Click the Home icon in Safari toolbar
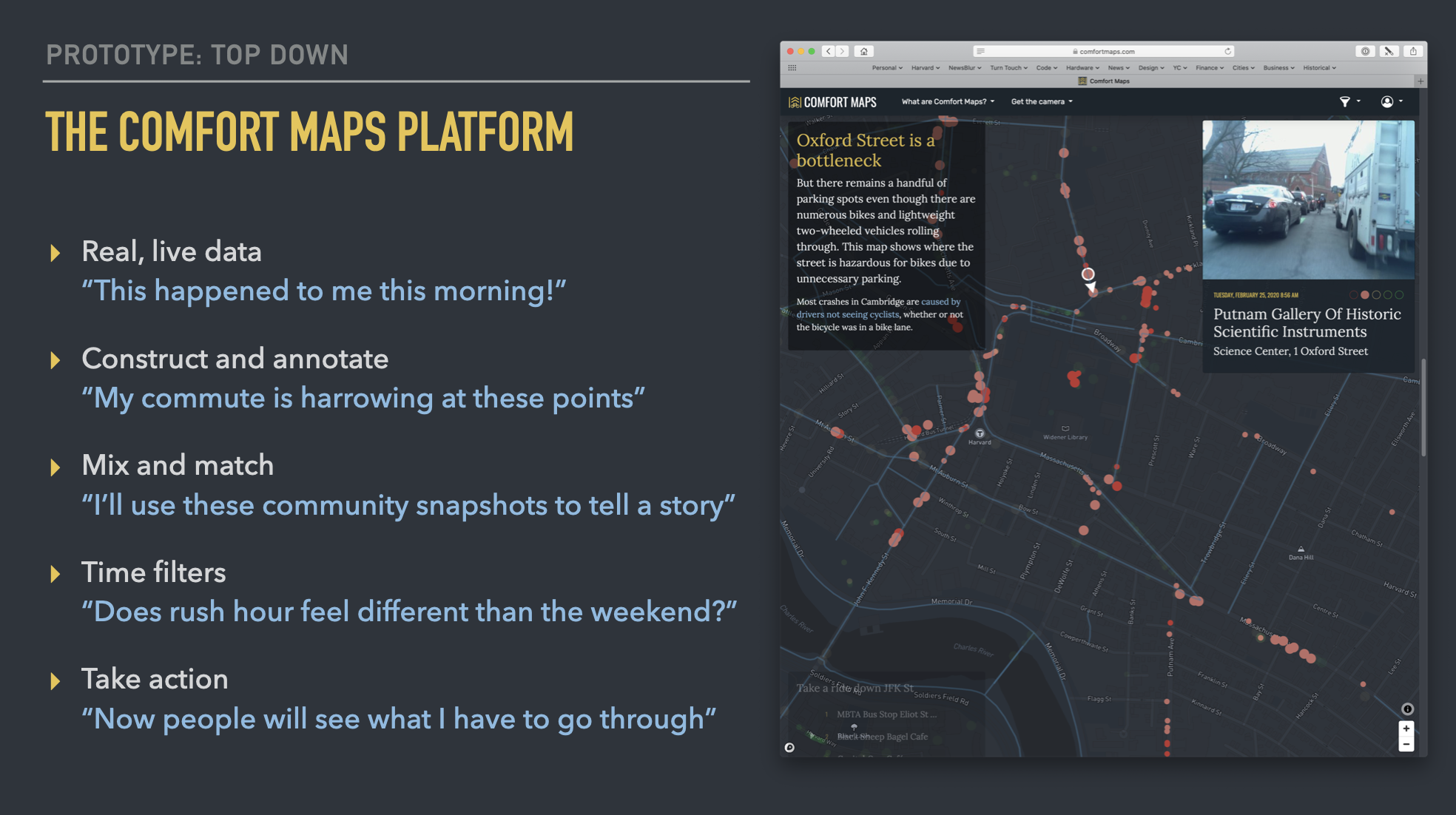The image size is (1456, 815). (x=864, y=51)
